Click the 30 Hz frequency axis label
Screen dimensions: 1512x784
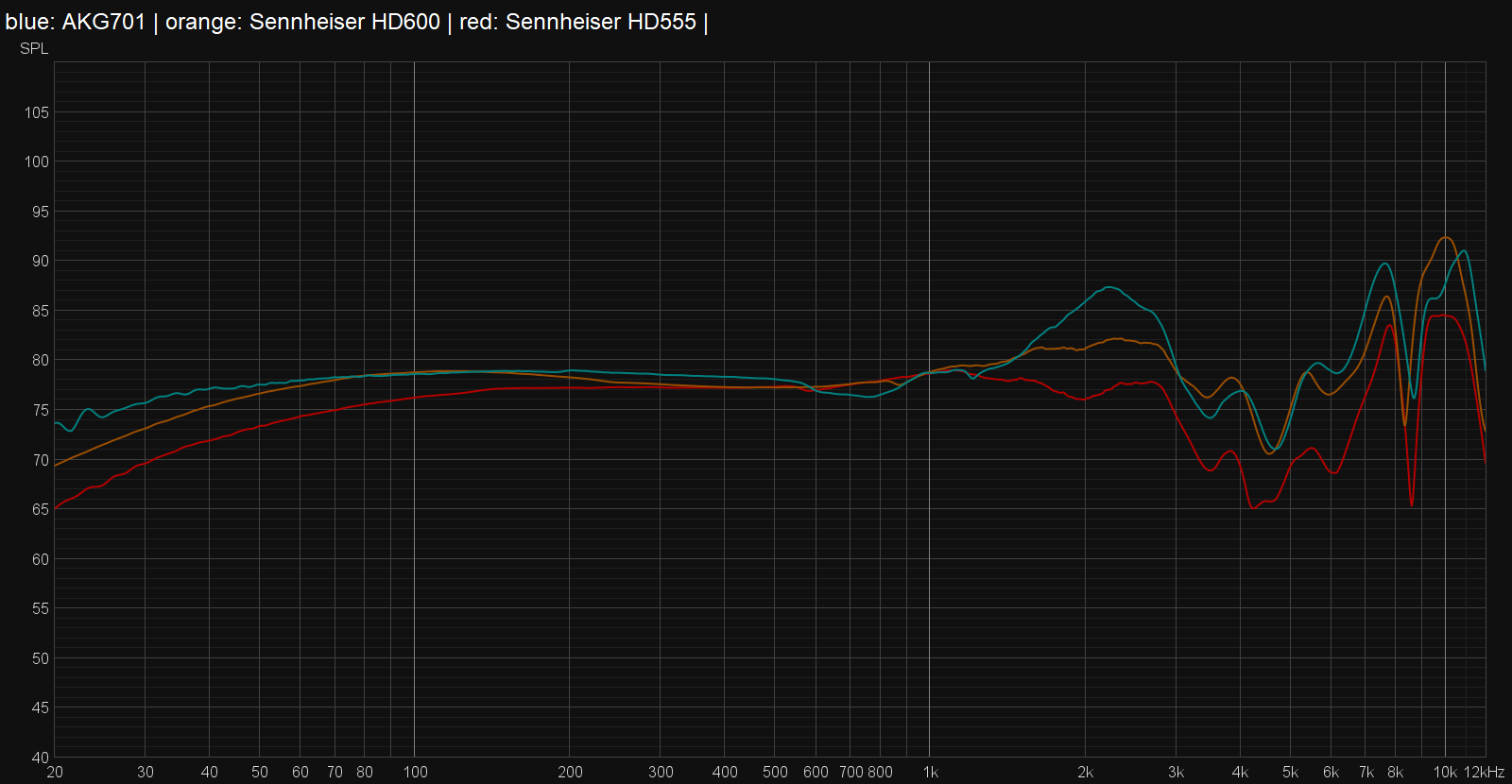click(x=146, y=772)
